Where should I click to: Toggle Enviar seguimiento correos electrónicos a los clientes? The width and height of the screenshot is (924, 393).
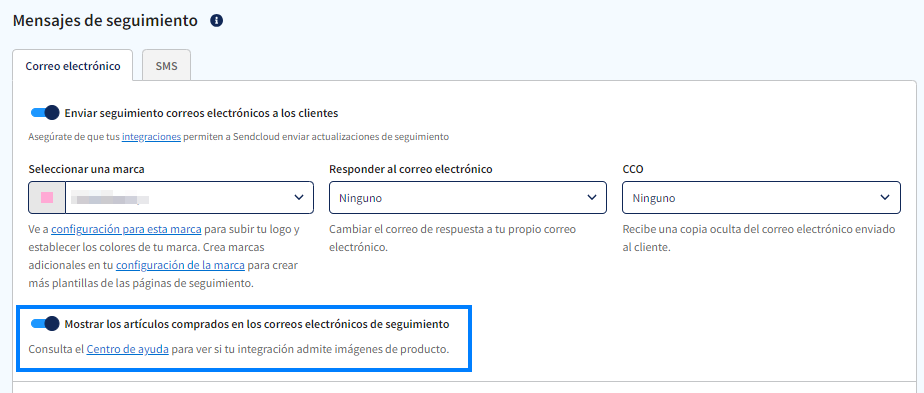pos(45,113)
